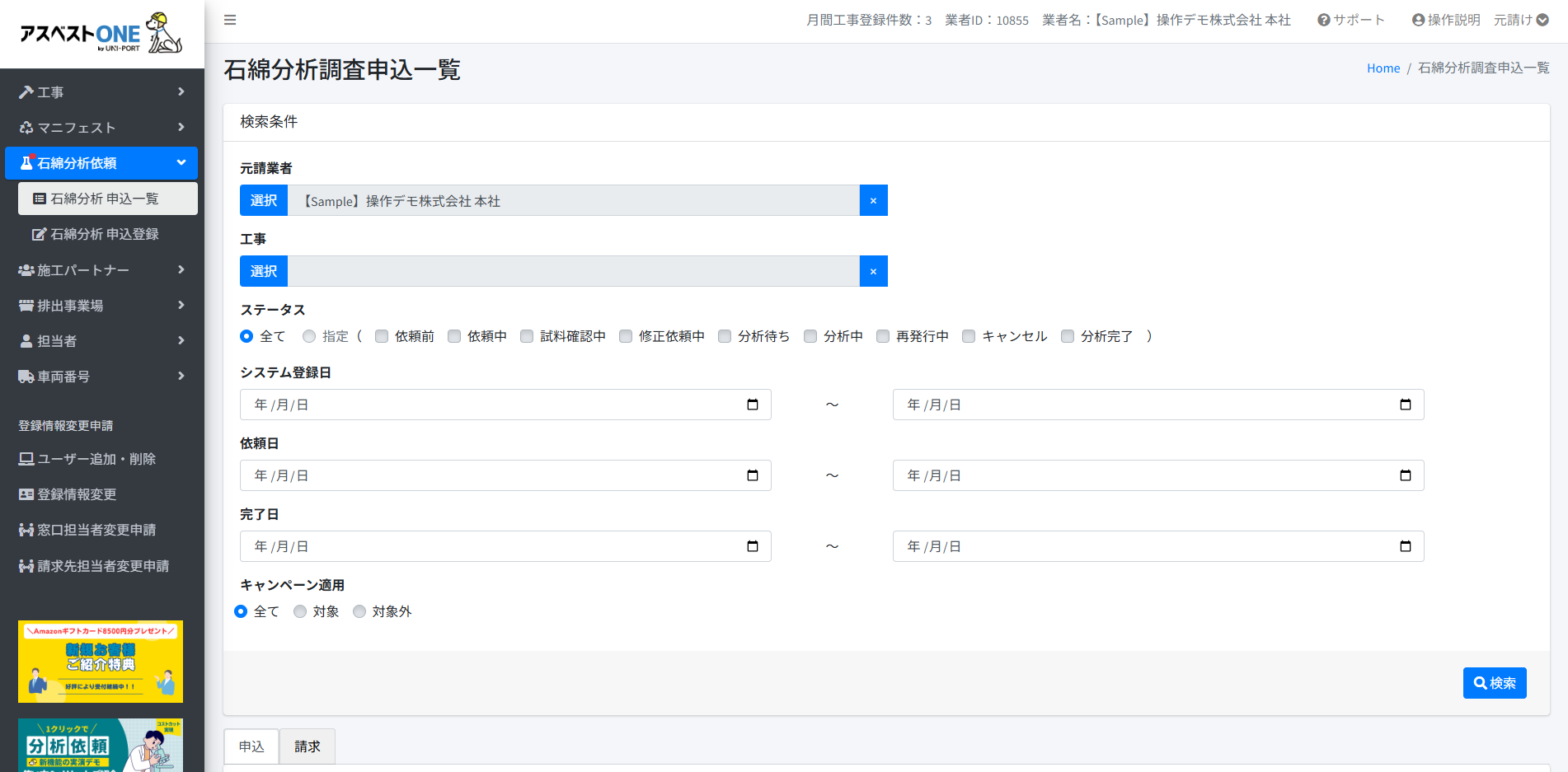Select the 指定 status radio button
Image resolution: width=1568 pixels, height=772 pixels.
(x=309, y=336)
